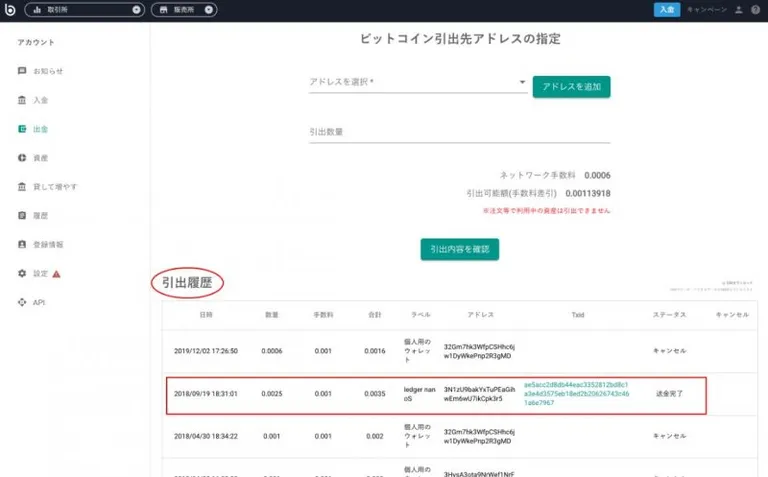Select the 出金 sidebar icon
Viewport: 768px width, 477px height.
[22, 129]
